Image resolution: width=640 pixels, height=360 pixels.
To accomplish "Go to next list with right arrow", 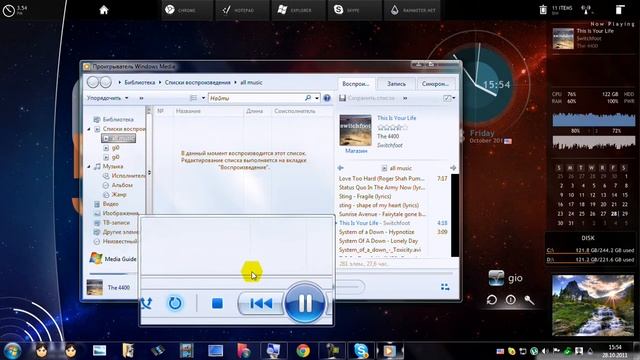I will pyautogui.click(x=453, y=168).
